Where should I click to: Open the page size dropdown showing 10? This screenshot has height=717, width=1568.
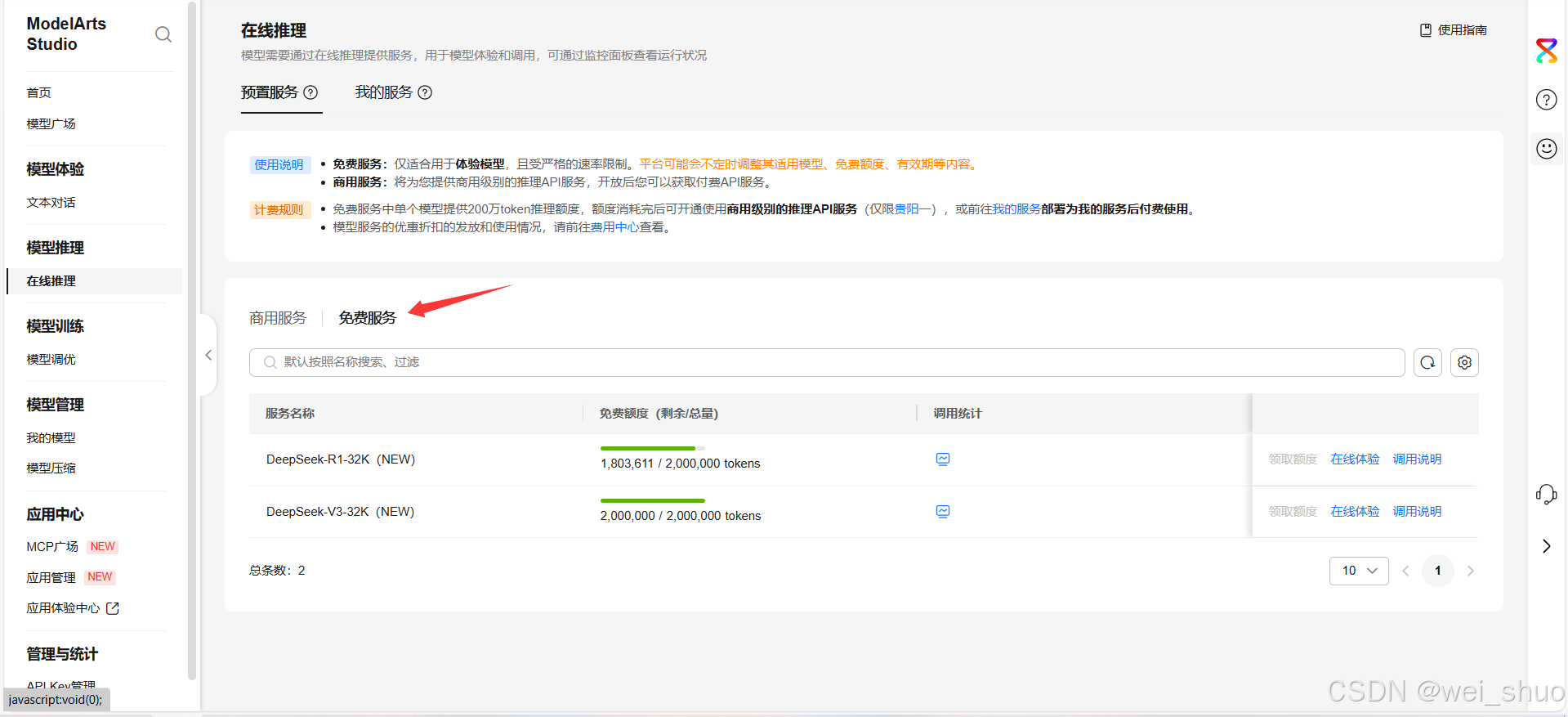point(1359,571)
